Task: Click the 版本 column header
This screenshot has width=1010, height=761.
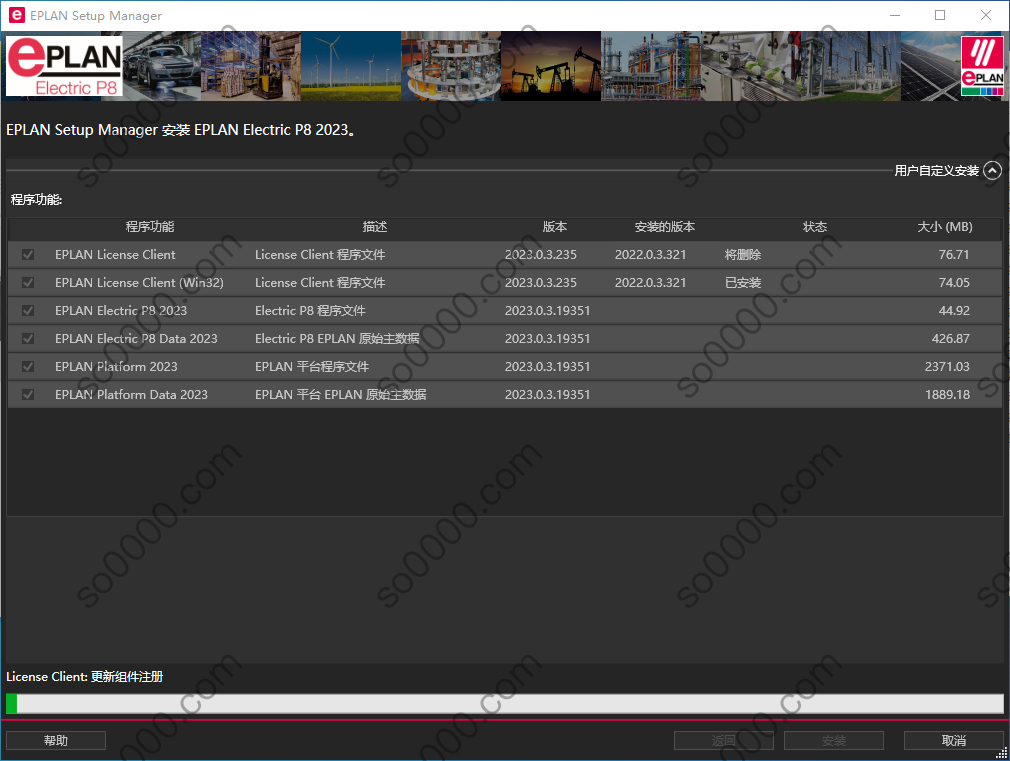Action: coord(555,227)
